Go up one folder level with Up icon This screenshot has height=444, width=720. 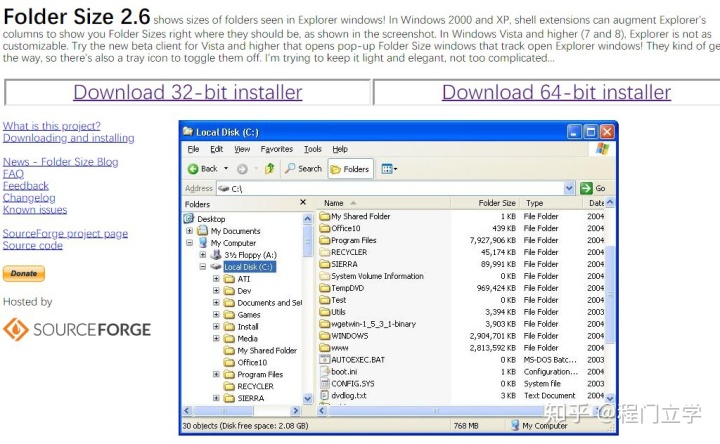pyautogui.click(x=270, y=169)
